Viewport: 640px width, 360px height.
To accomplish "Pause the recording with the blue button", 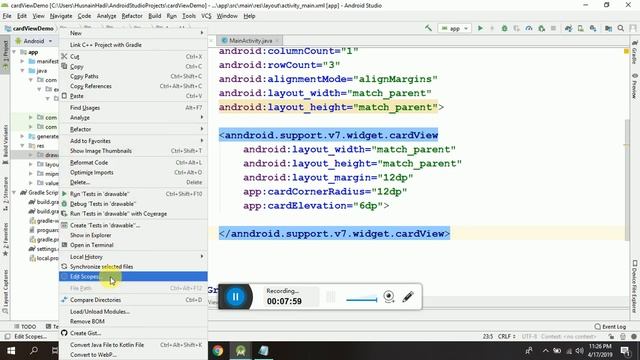I will pos(236,296).
